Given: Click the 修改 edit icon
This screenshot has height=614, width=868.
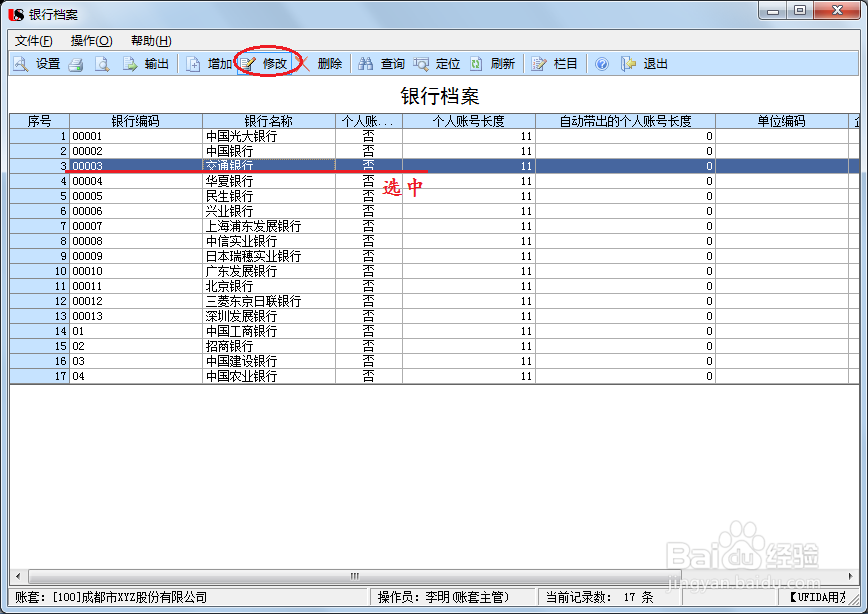Looking at the screenshot, I should click(x=247, y=64).
